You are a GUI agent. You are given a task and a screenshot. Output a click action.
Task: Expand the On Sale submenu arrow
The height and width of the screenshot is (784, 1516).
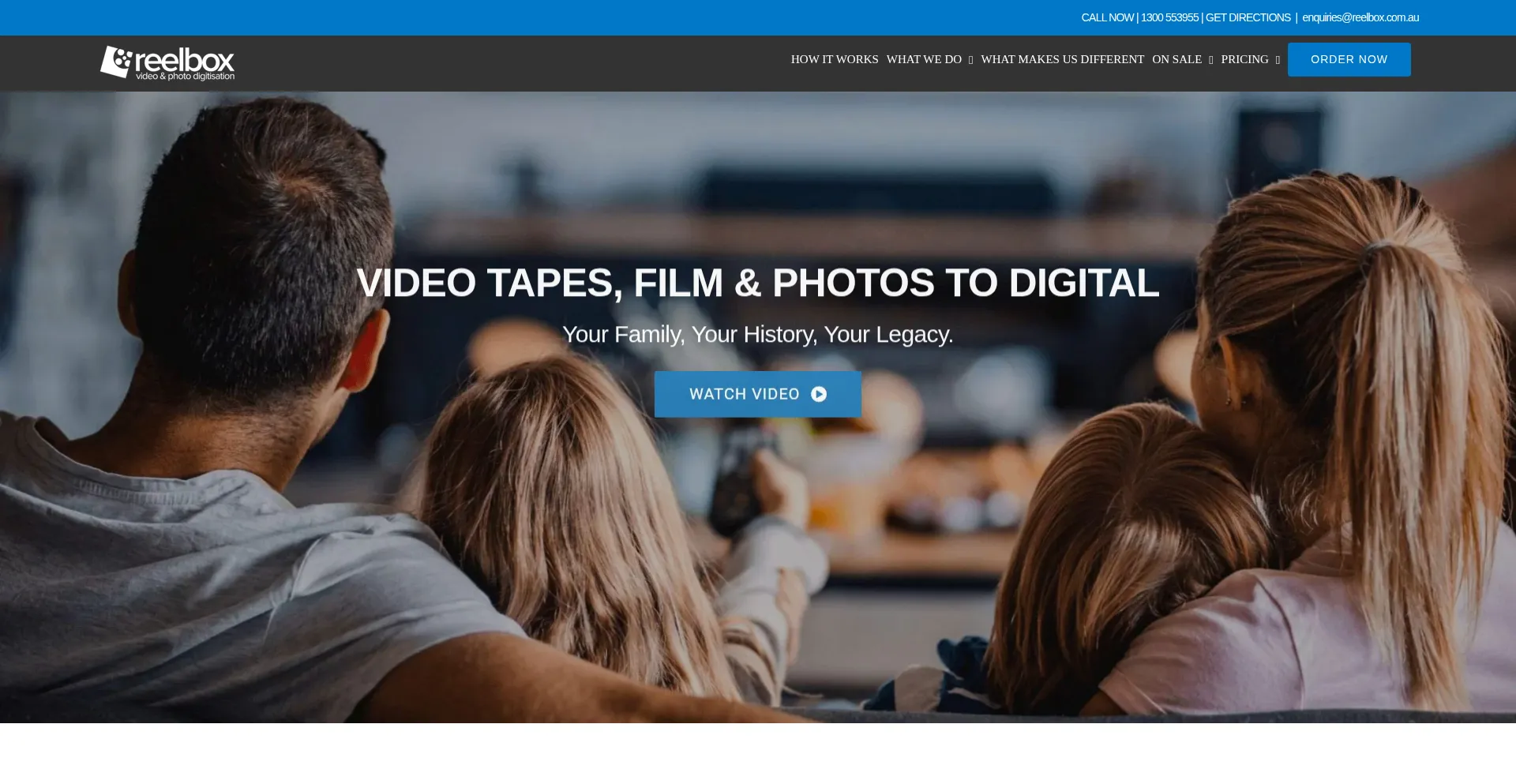pyautogui.click(x=1210, y=60)
